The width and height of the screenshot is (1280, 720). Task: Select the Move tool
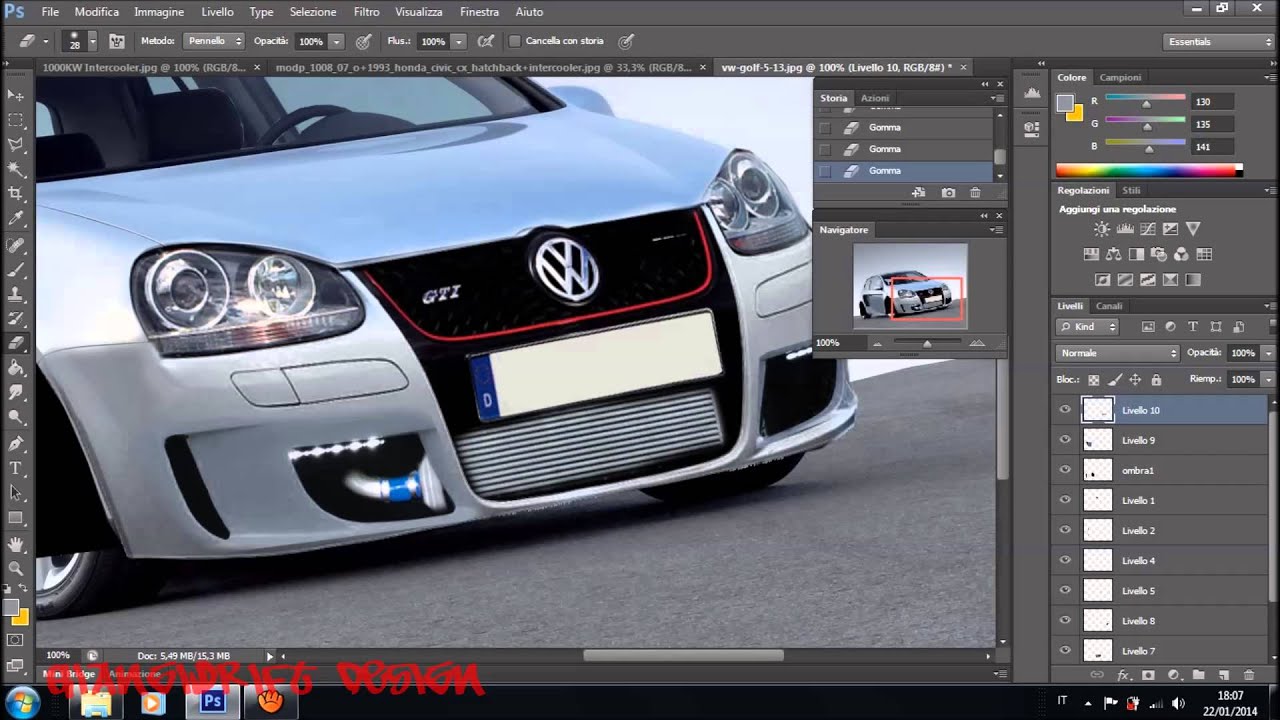pyautogui.click(x=16, y=95)
